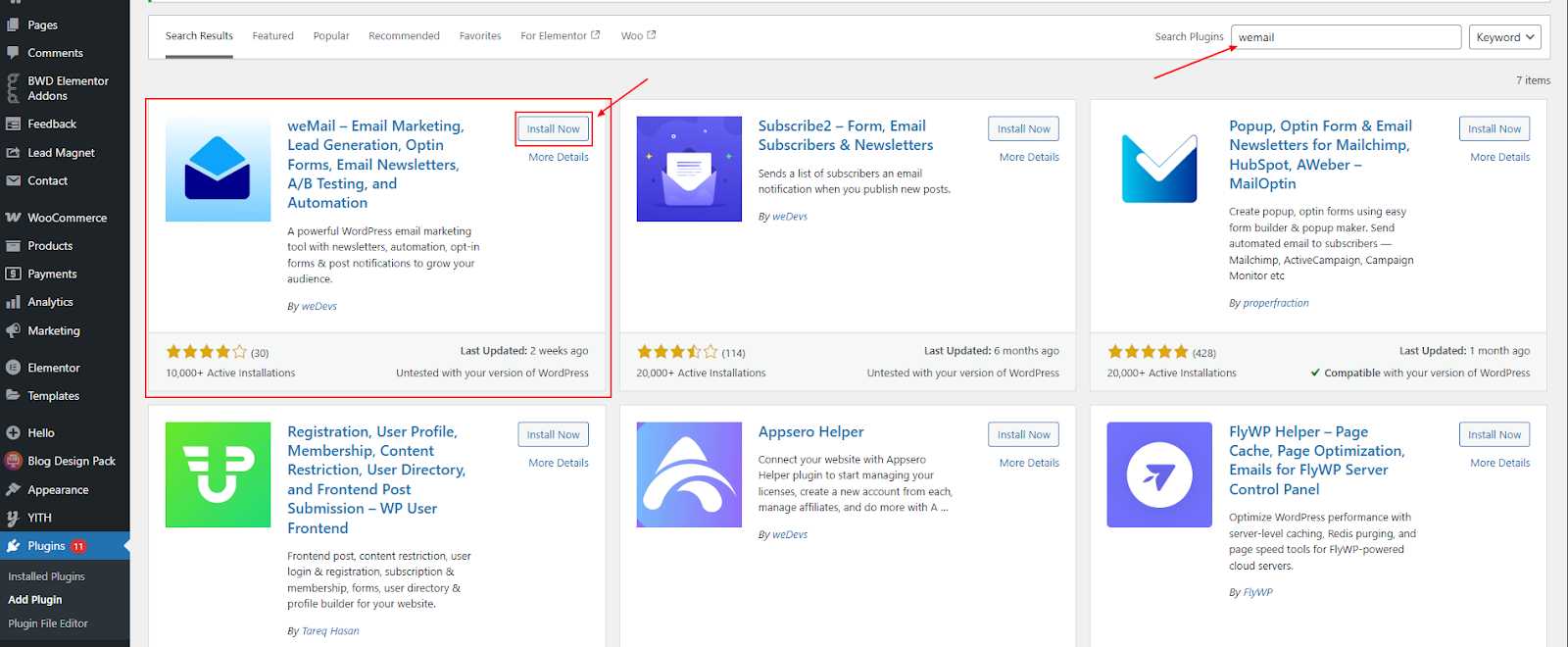Click the Analytics bar chart icon
The image size is (1568, 647).
click(x=13, y=303)
